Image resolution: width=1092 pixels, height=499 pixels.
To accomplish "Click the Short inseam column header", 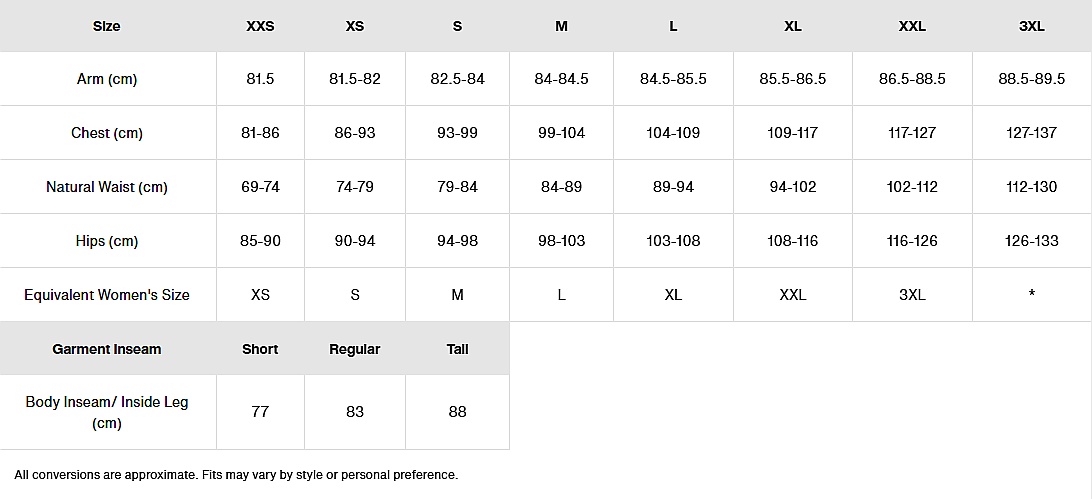I will (260, 349).
